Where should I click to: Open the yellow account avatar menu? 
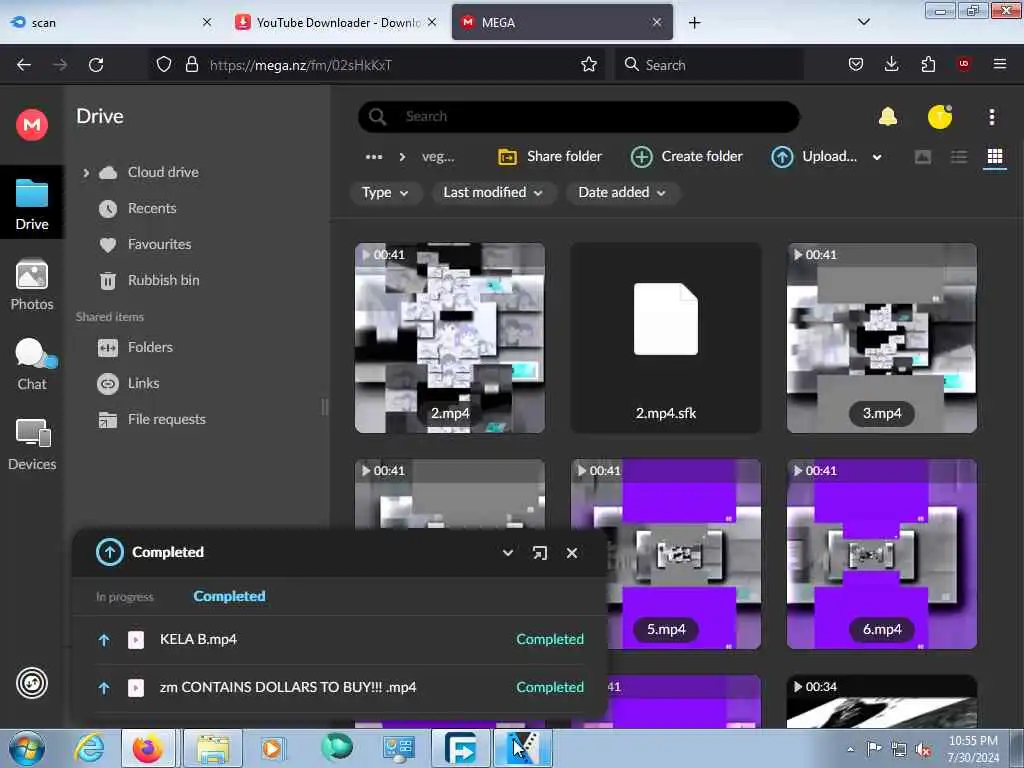click(939, 117)
